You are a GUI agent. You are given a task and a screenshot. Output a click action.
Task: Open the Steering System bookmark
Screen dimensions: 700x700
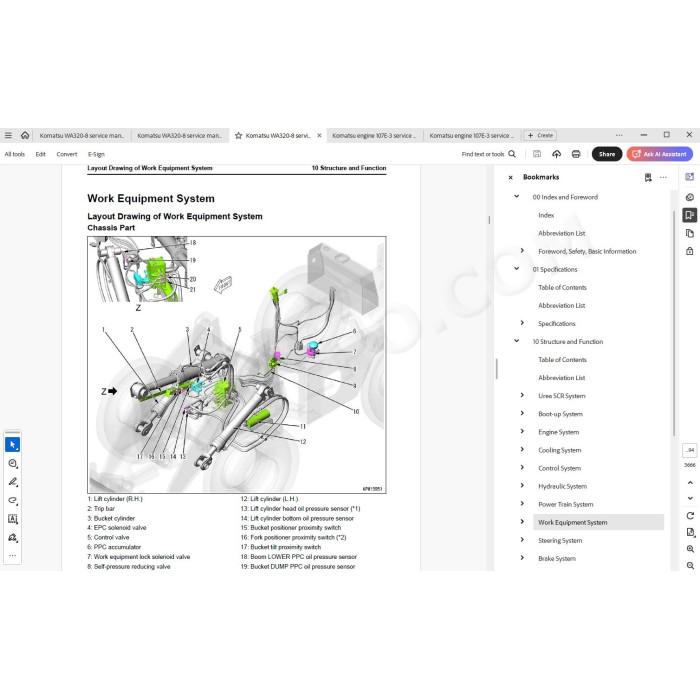pos(560,541)
